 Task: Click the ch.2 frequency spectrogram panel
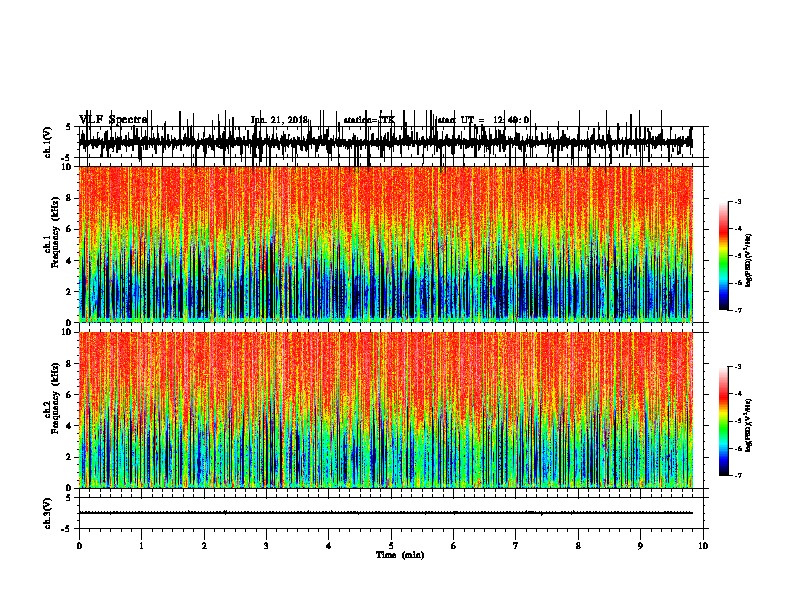[x=386, y=410]
